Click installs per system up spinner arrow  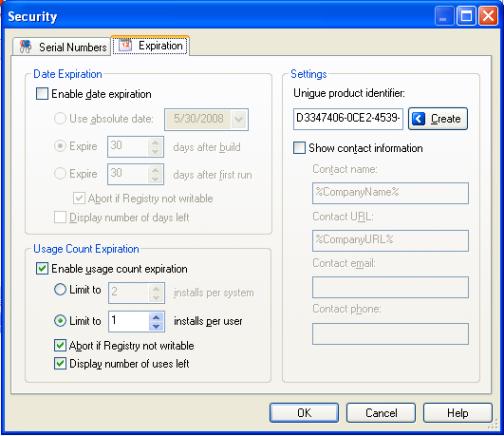coord(156,288)
